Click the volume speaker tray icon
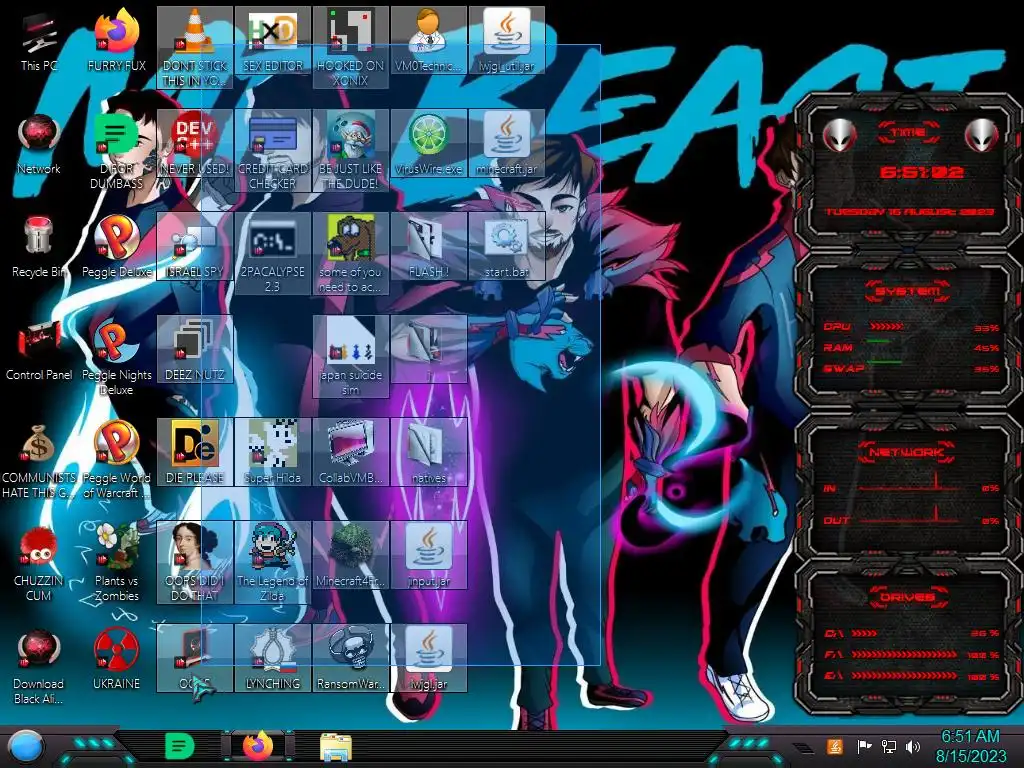The height and width of the screenshot is (768, 1024). (913, 746)
